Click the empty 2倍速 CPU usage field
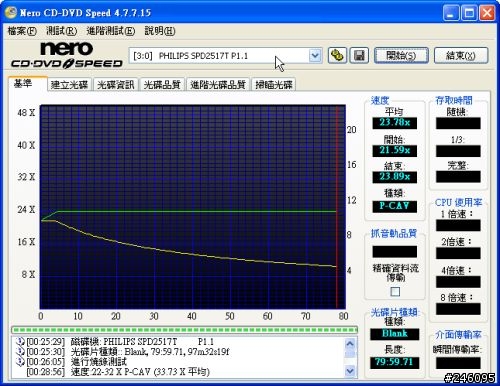The height and width of the screenshot is (386, 500). pos(458,253)
